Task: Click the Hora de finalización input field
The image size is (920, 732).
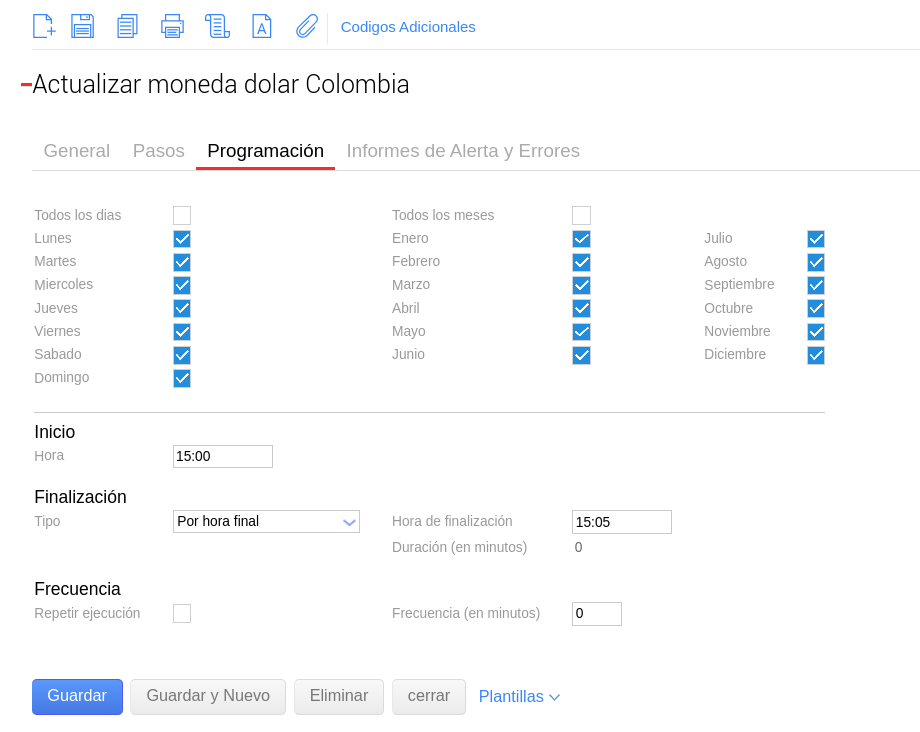Action: 621,522
